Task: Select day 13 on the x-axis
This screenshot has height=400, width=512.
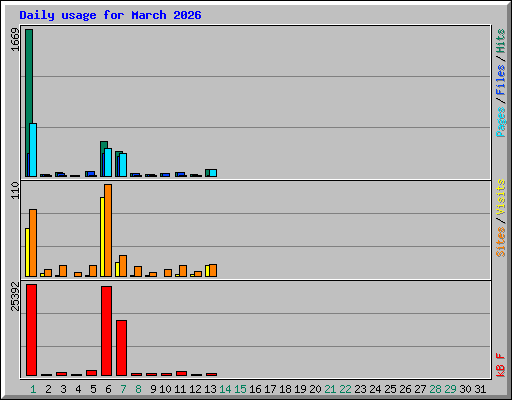Action: coord(210,389)
